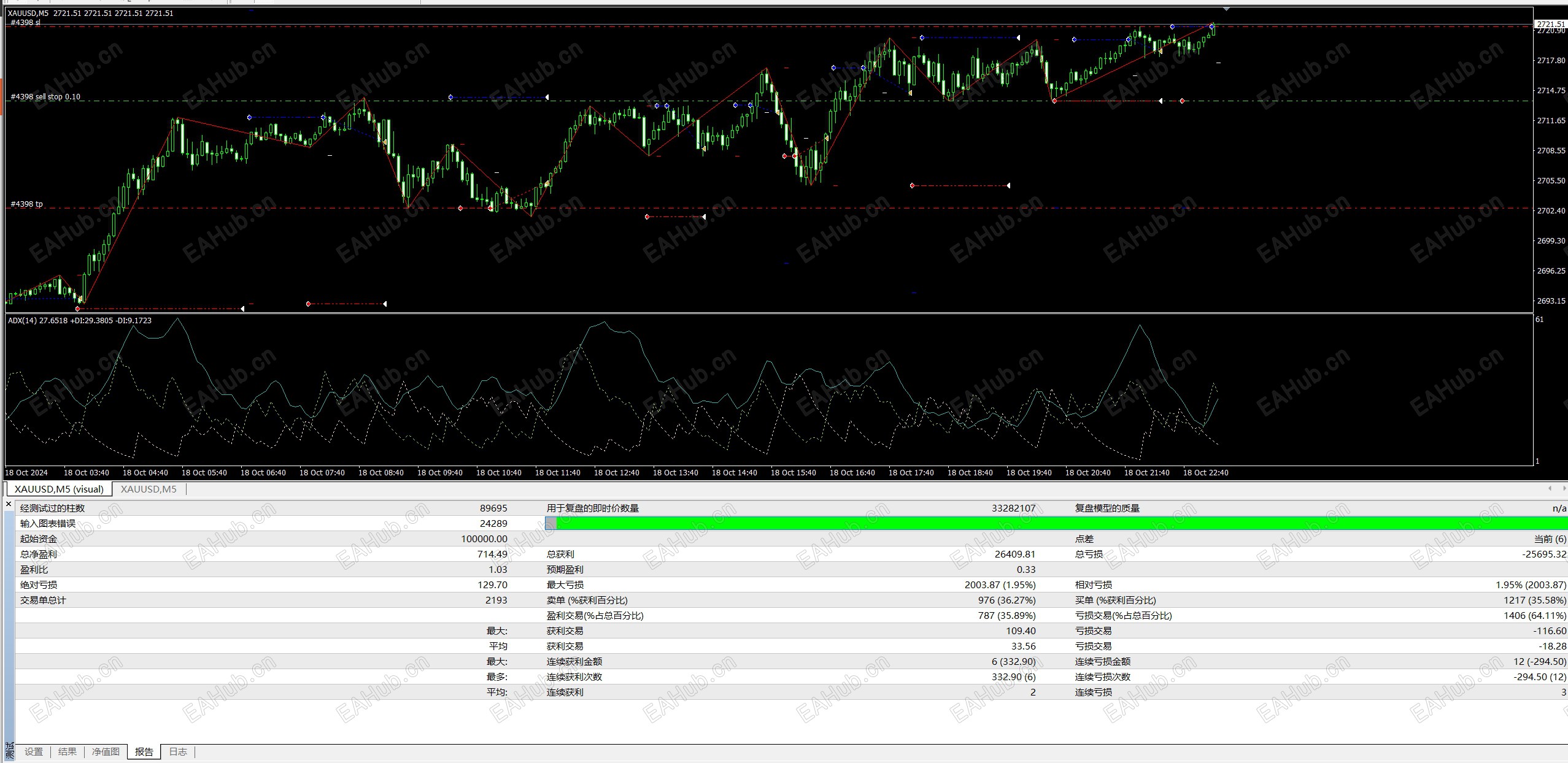The height and width of the screenshot is (763, 1568).
Task: Select the loss trades value 1406 (64.11%)
Action: pyautogui.click(x=1535, y=615)
